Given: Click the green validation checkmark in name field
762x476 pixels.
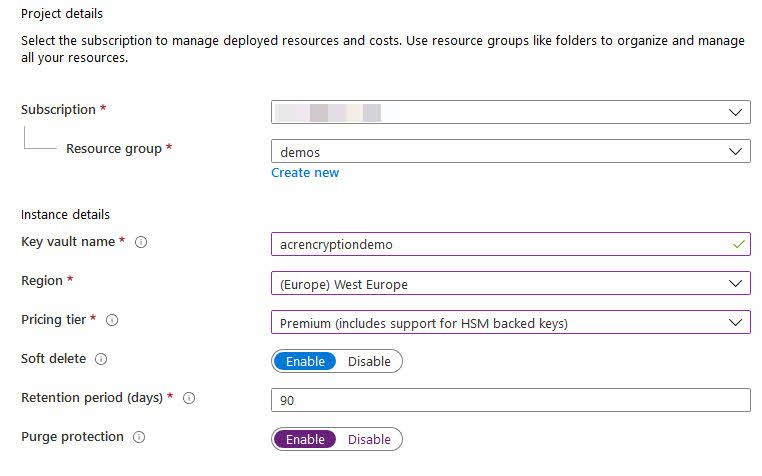Looking at the screenshot, I should pyautogui.click(x=739, y=244).
